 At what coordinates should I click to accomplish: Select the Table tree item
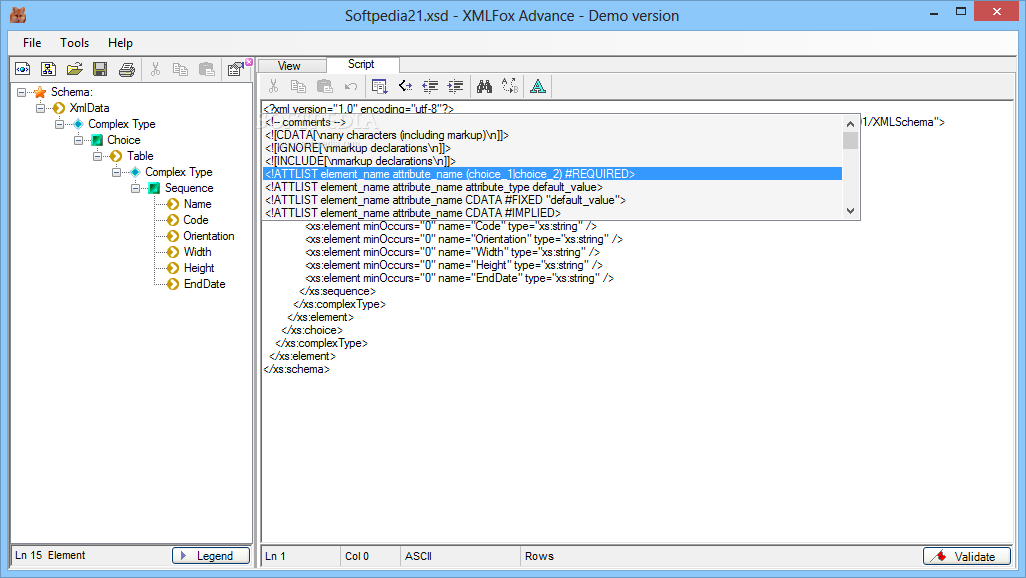tap(140, 156)
